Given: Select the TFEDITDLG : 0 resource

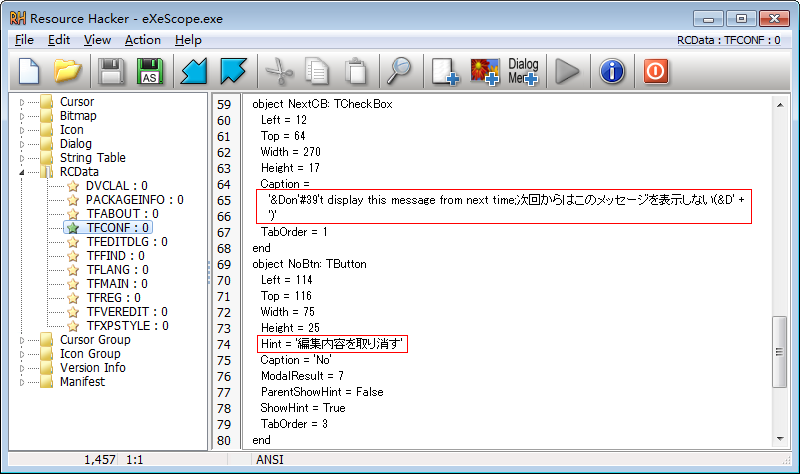Looking at the screenshot, I should 127,242.
